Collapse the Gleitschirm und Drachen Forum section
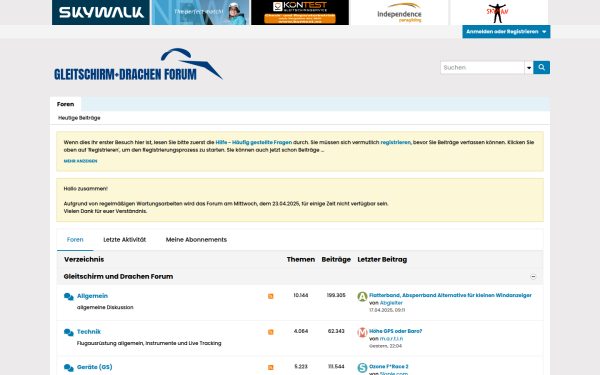Screen dimensions: 600x375 tap(533, 277)
